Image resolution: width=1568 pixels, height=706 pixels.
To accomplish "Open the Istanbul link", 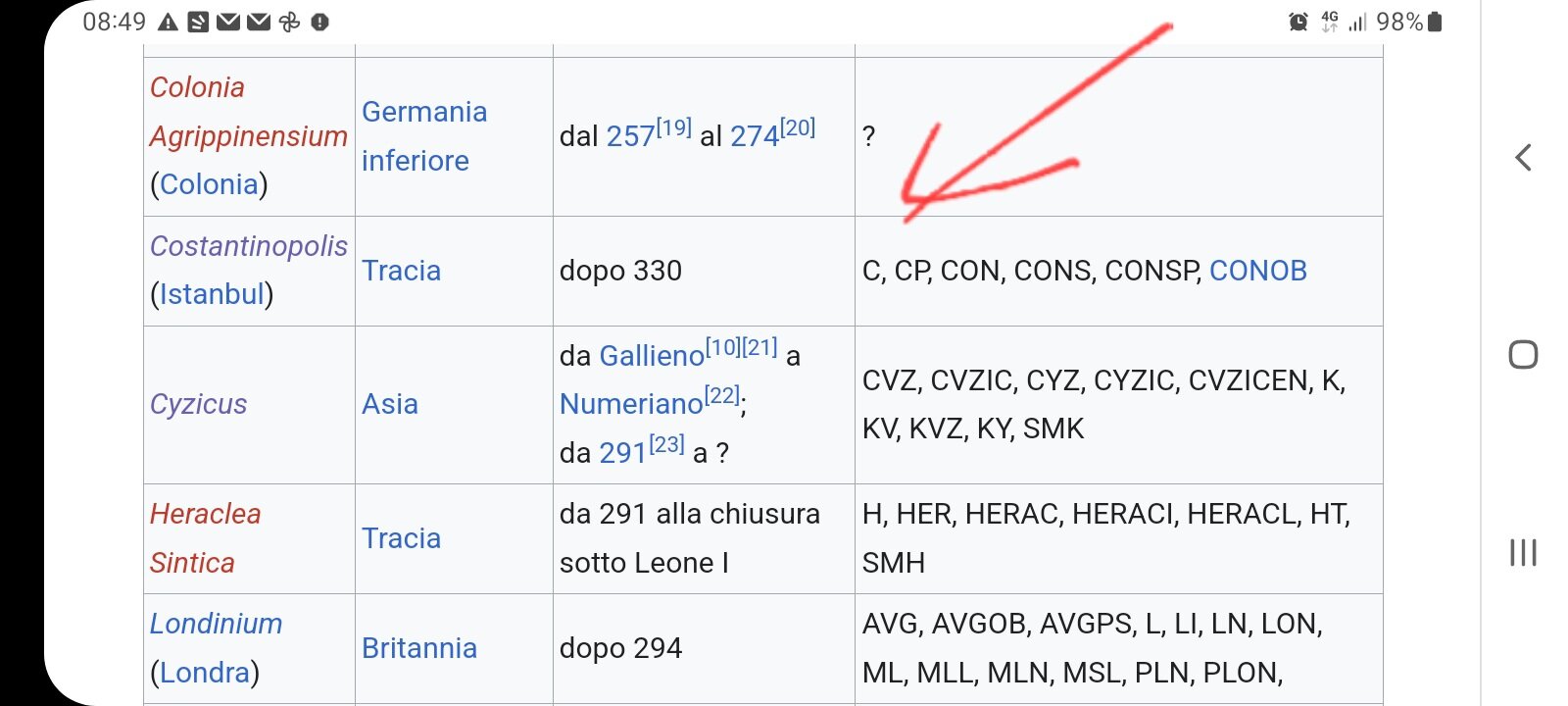I will tap(212, 294).
